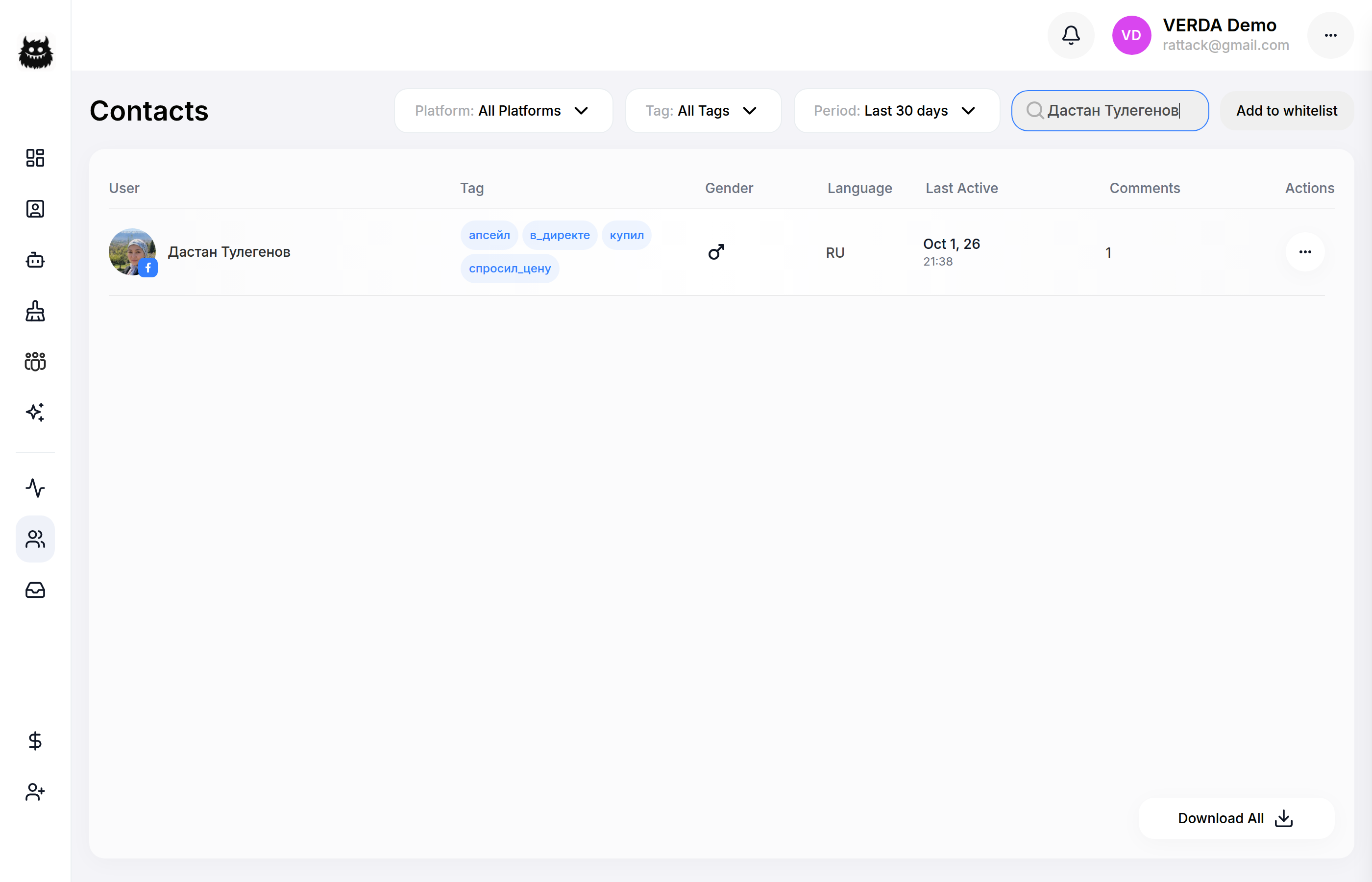Screen dimensions: 1372x882
Task: Click the Download All button
Action: tap(1236, 818)
